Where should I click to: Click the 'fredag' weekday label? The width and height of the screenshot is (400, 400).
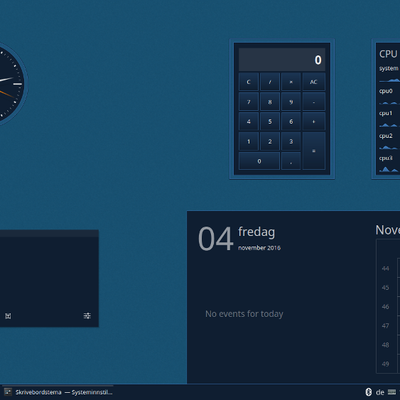tap(257, 232)
